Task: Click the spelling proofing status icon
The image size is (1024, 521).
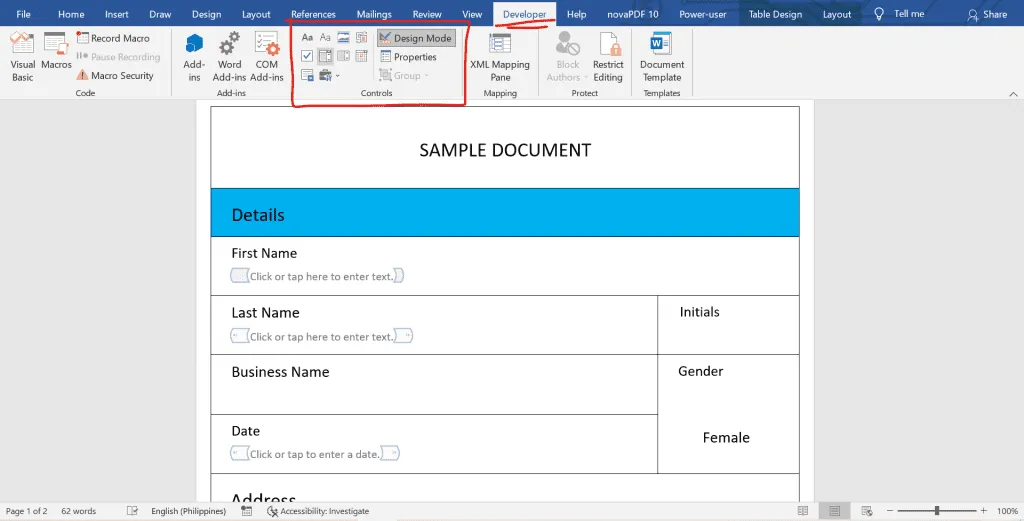Action: point(133,511)
